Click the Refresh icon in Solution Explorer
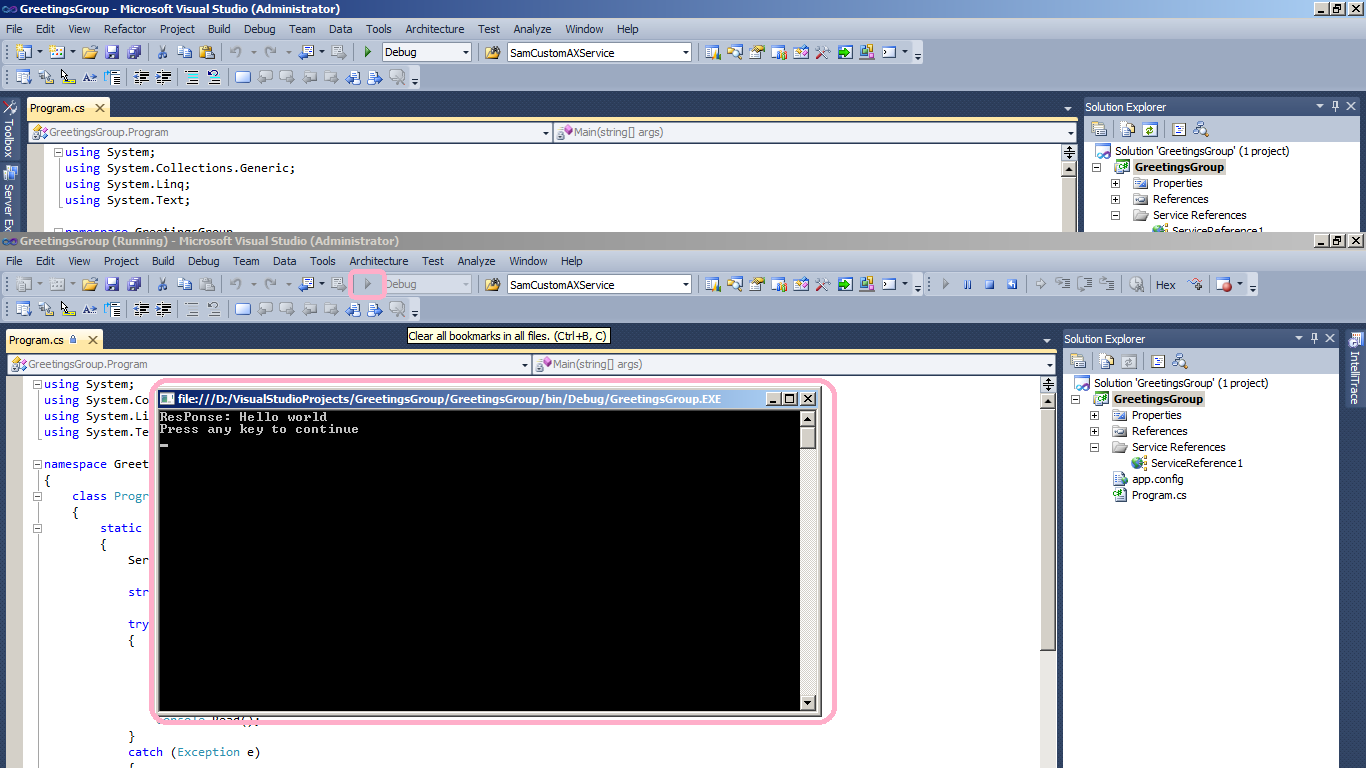This screenshot has width=1366, height=768. 1130,359
